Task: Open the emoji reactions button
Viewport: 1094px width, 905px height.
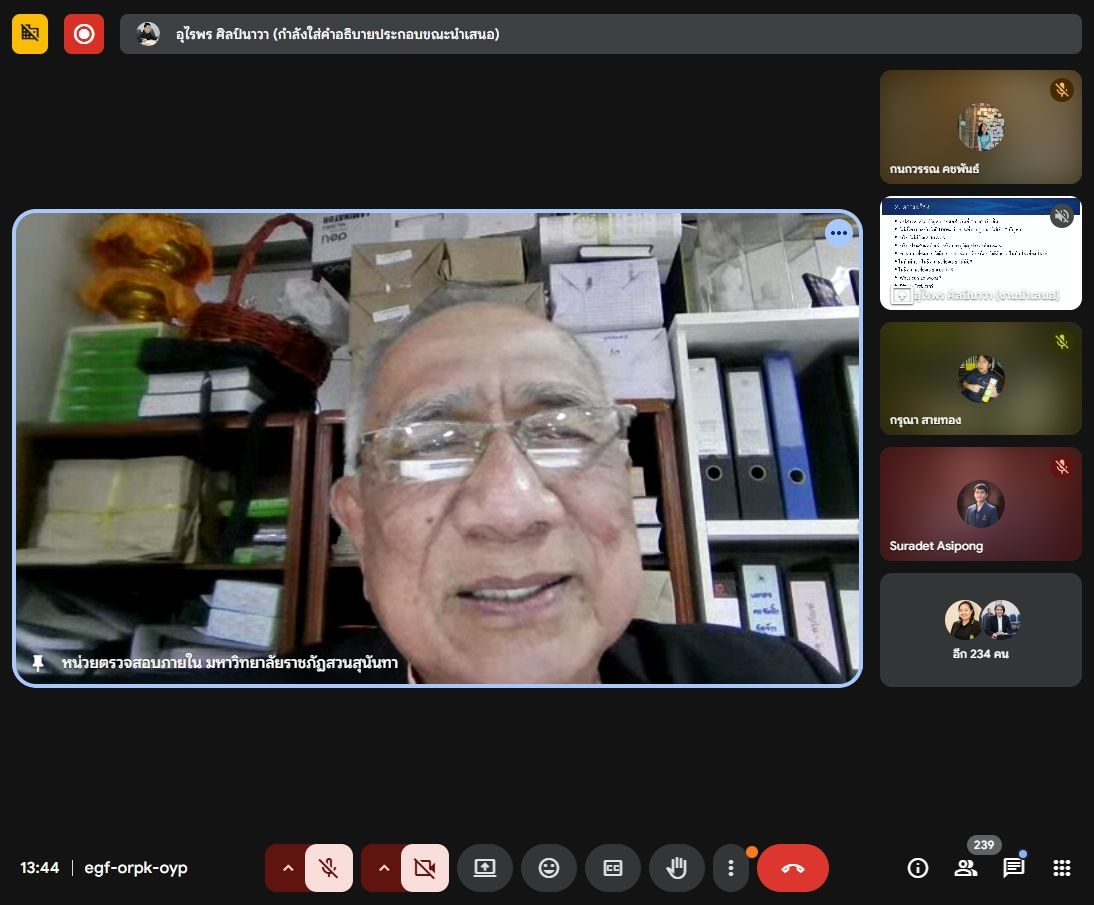Action: tap(549, 868)
